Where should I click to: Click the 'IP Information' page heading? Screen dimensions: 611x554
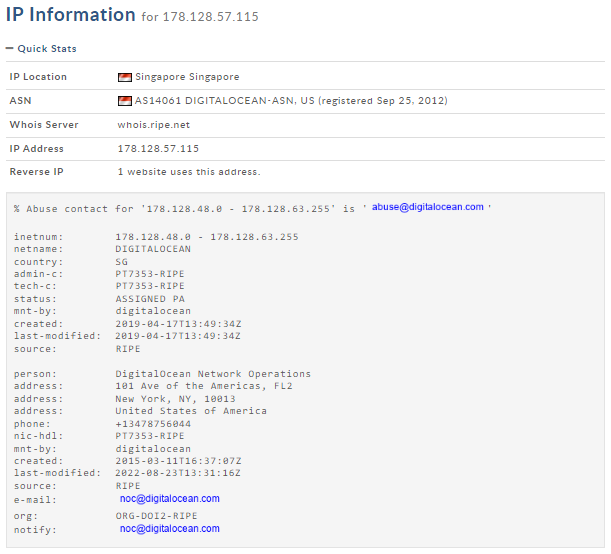point(71,15)
